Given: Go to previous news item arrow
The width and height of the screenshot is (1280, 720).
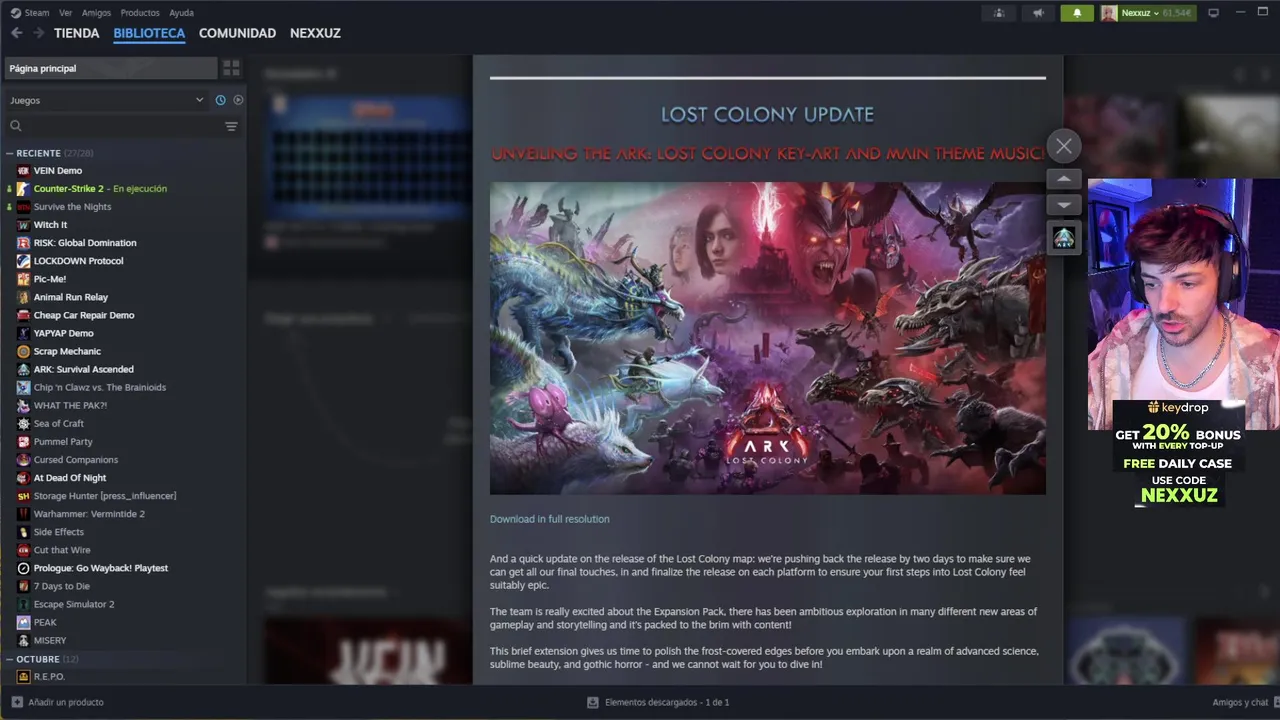Looking at the screenshot, I should [1064, 179].
